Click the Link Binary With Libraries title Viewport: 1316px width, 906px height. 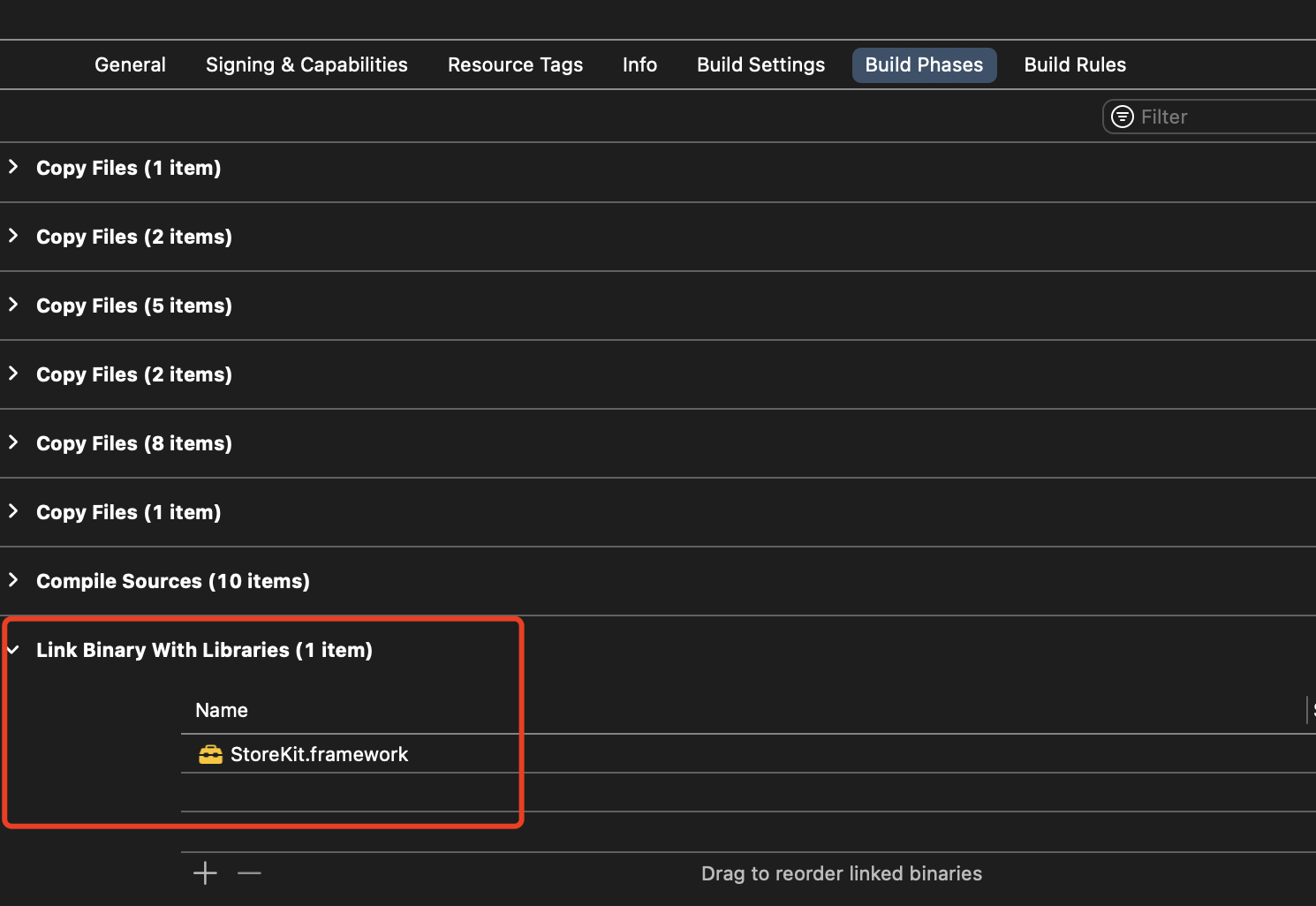click(x=204, y=650)
